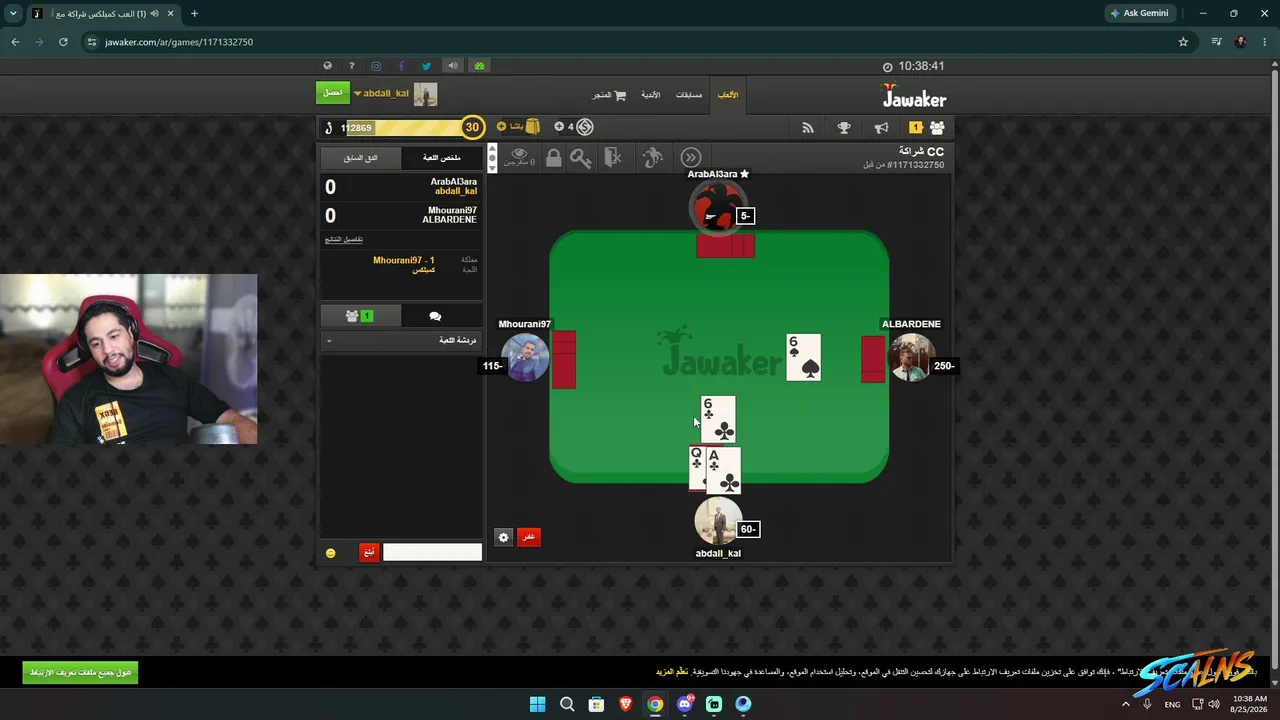Open the globe language icon

pyautogui.click(x=327, y=66)
